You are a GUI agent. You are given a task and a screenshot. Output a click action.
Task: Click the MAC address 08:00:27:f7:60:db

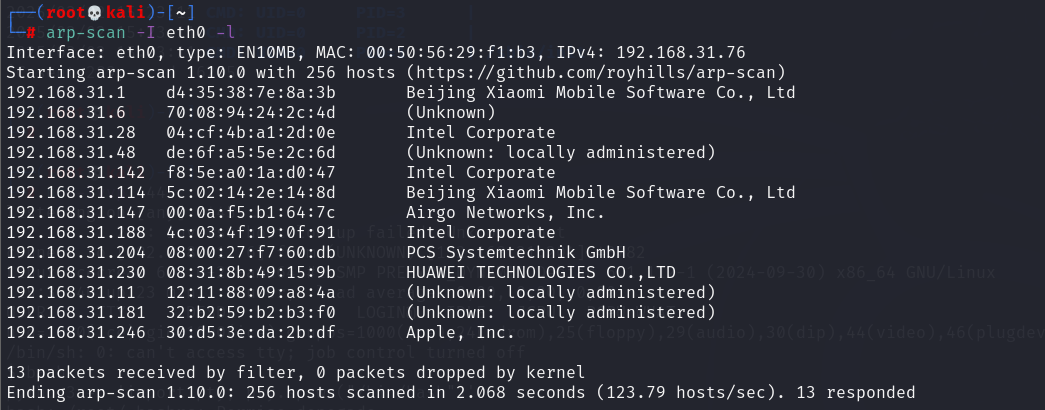[251, 253]
